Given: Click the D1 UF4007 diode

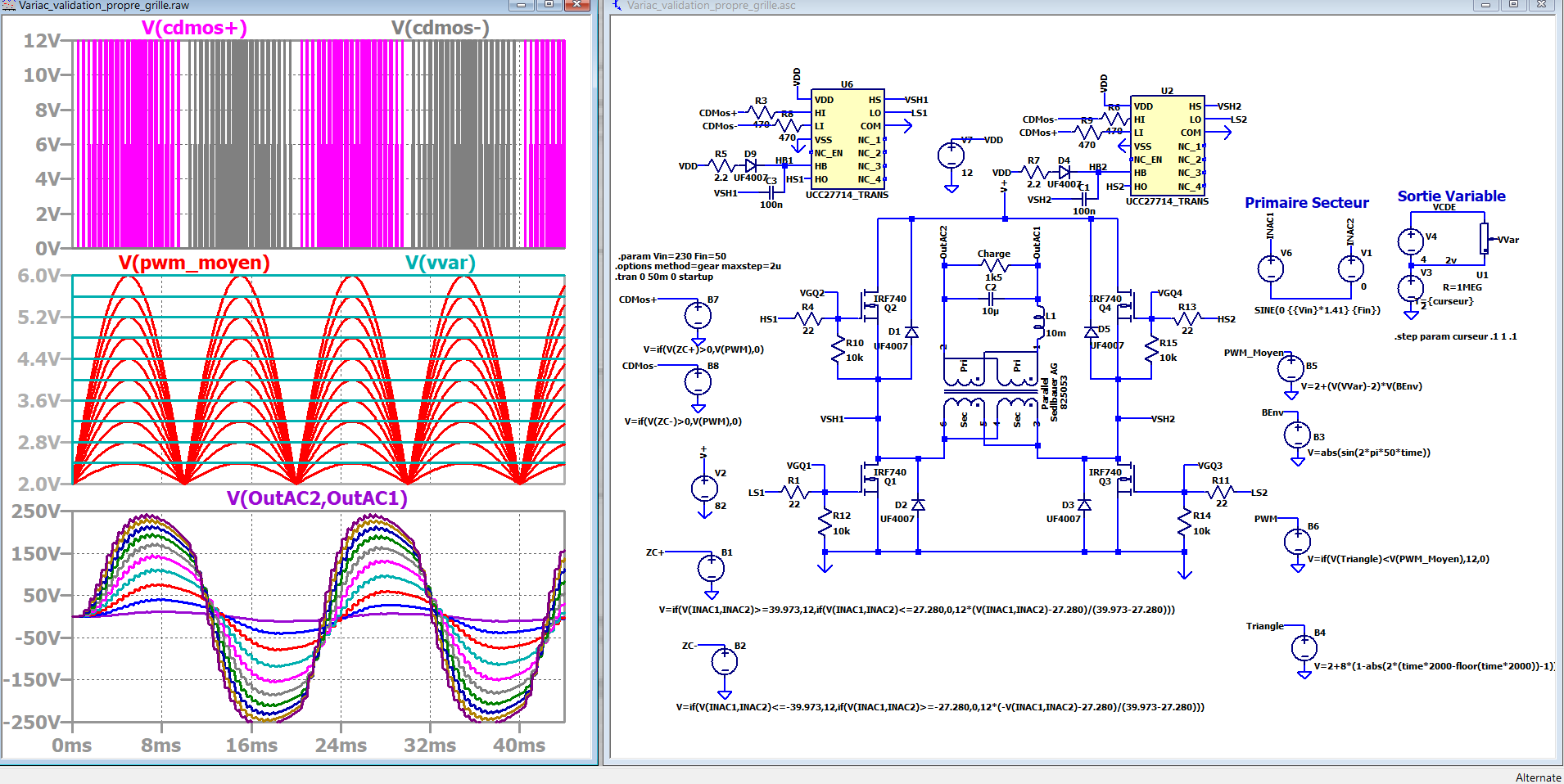Looking at the screenshot, I should (x=911, y=332).
